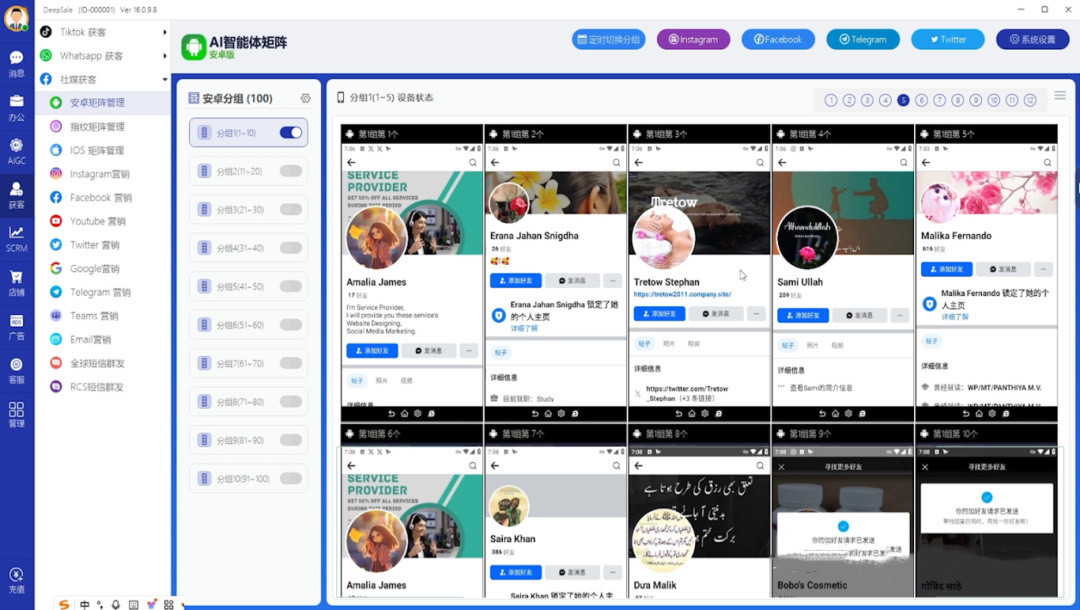Switch to page 8 in the device pager
1080x610 pixels.
[x=957, y=100]
